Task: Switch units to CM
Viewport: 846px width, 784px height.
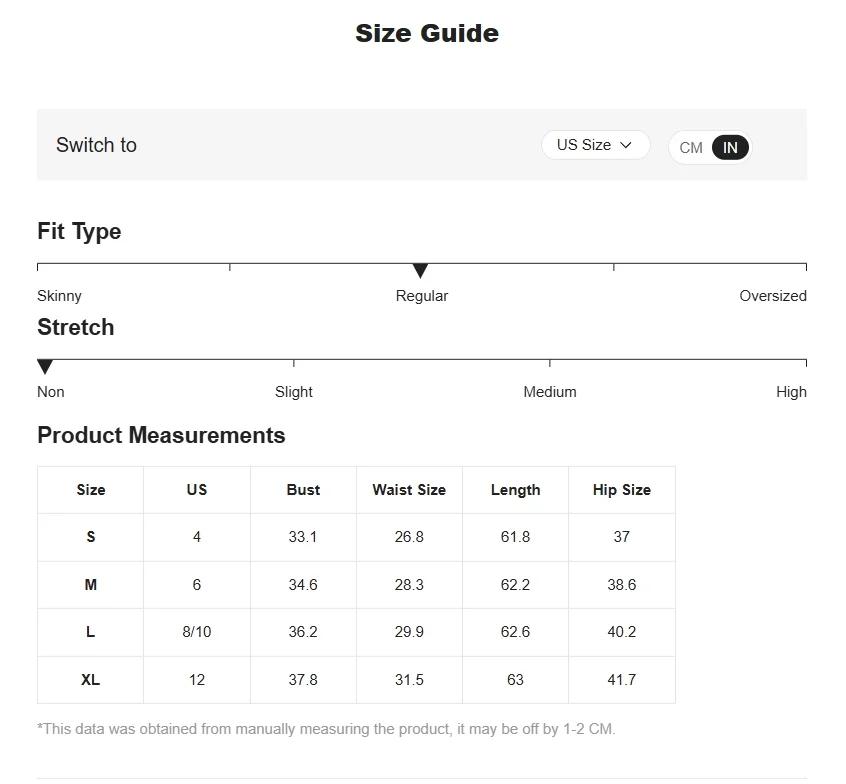Action: (691, 147)
